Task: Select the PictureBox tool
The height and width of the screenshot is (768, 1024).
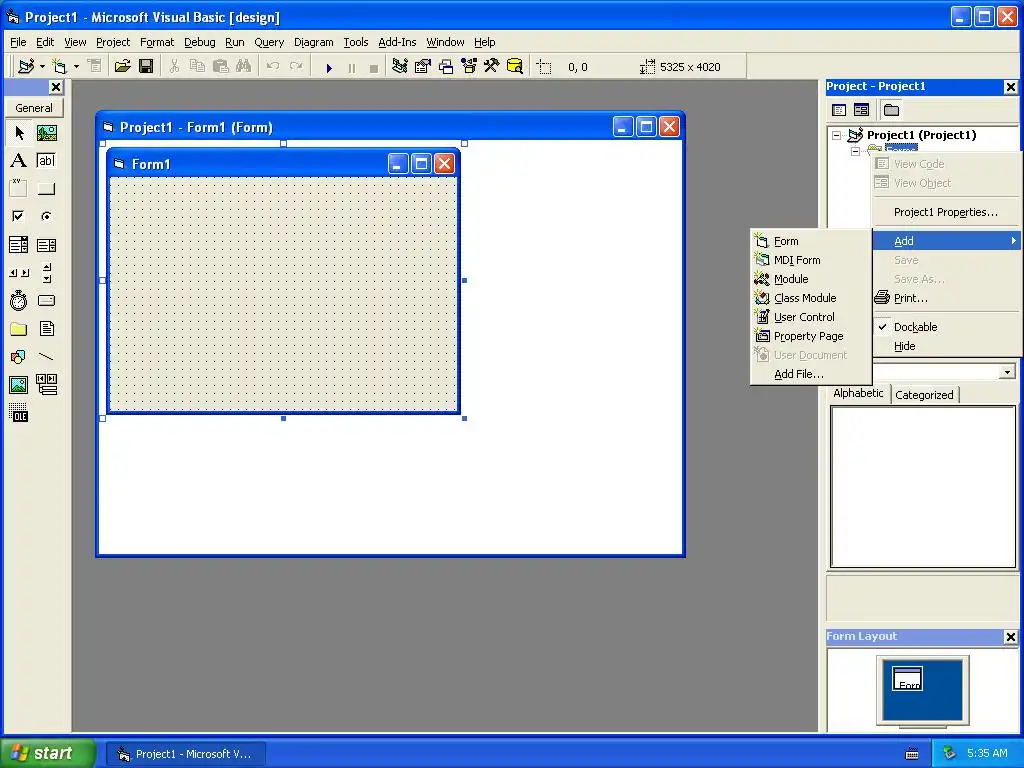Action: tap(46, 133)
